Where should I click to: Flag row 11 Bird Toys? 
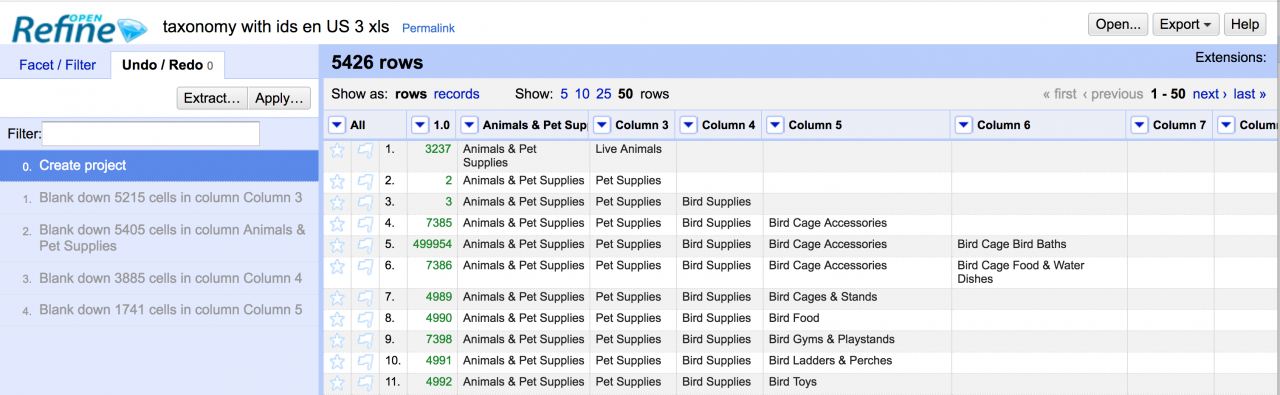pos(365,382)
